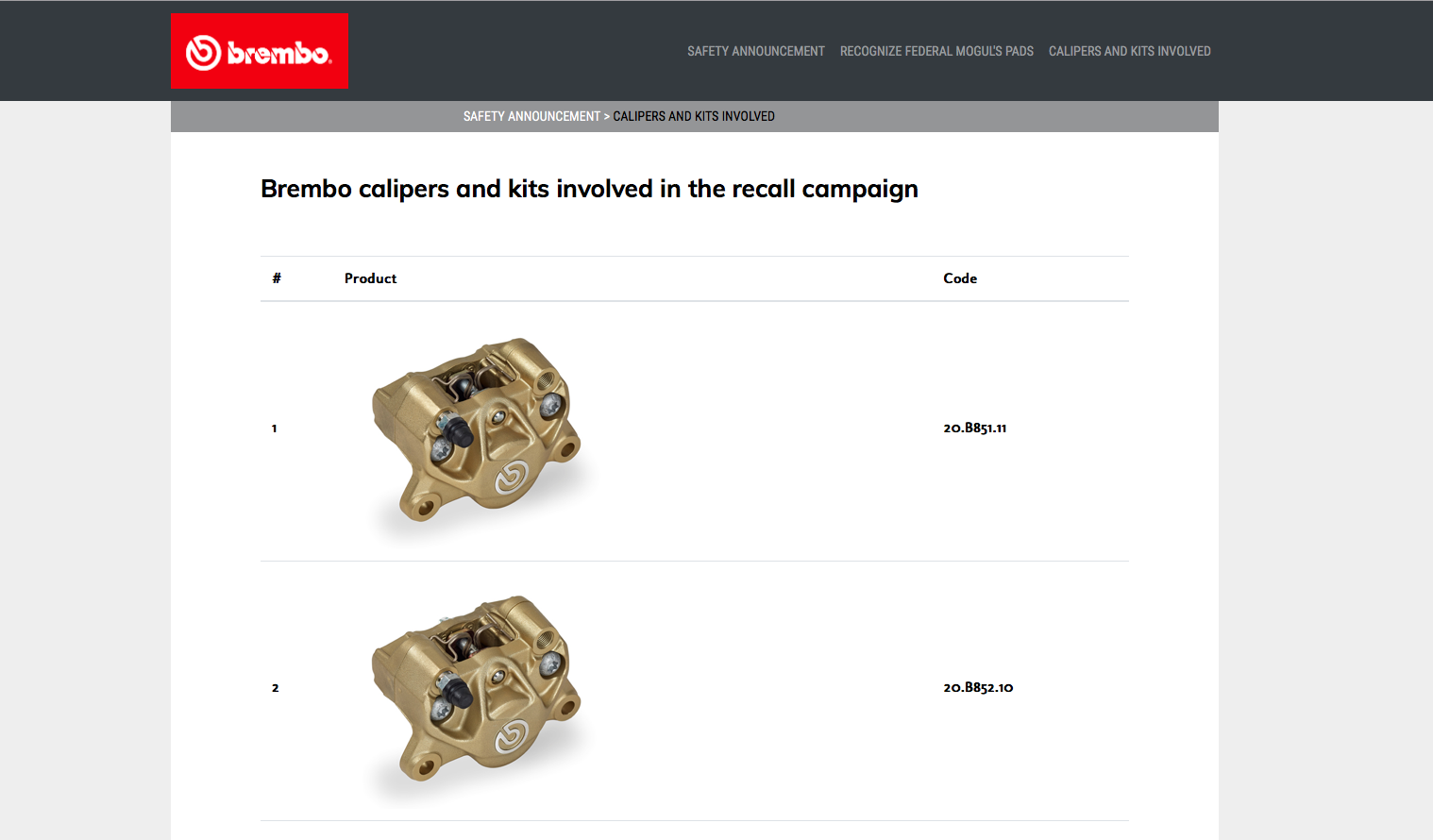Go to Safety Announcement via breadcrumb
This screenshot has height=840, width=1433.
point(531,116)
